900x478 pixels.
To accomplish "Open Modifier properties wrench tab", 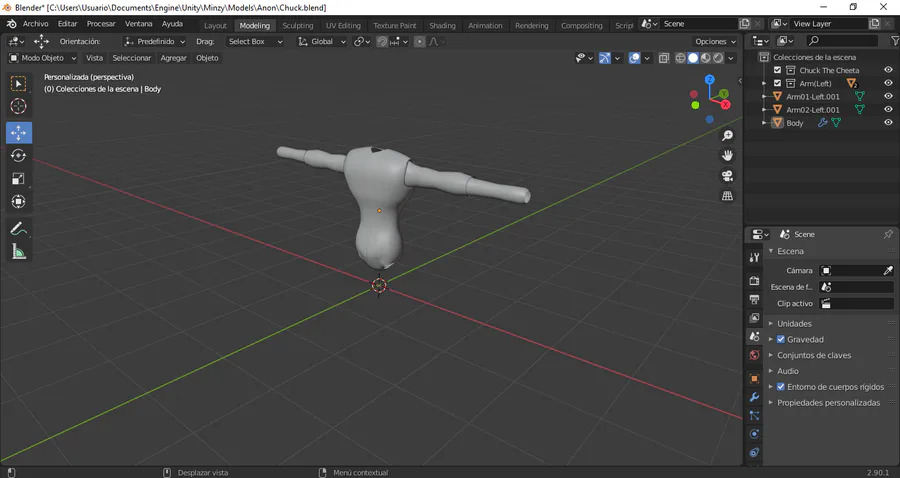I will click(754, 397).
